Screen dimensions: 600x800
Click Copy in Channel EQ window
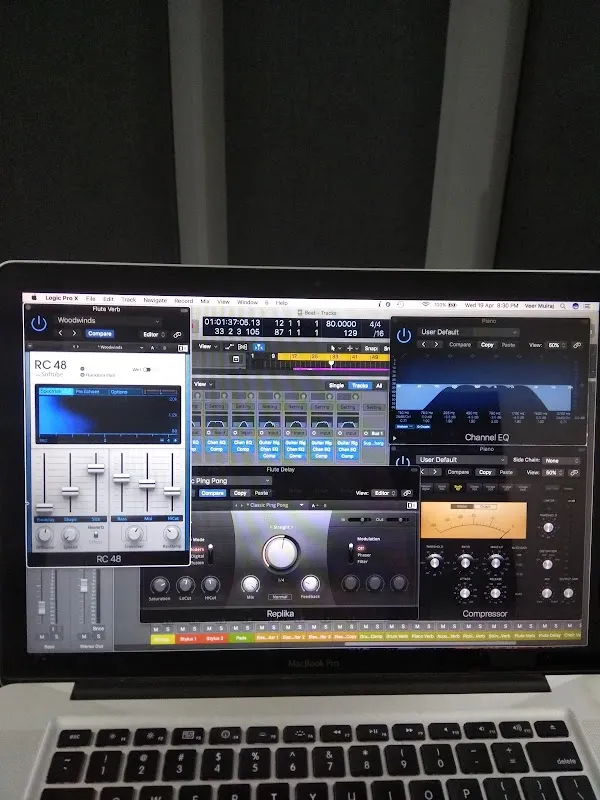pos(487,345)
